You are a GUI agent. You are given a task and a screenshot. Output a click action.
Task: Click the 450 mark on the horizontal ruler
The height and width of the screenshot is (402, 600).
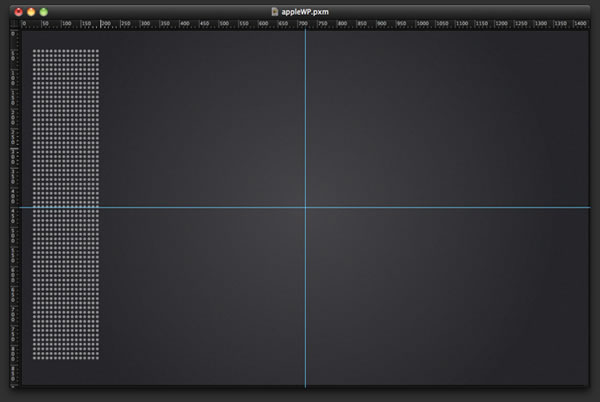[x=205, y=24]
